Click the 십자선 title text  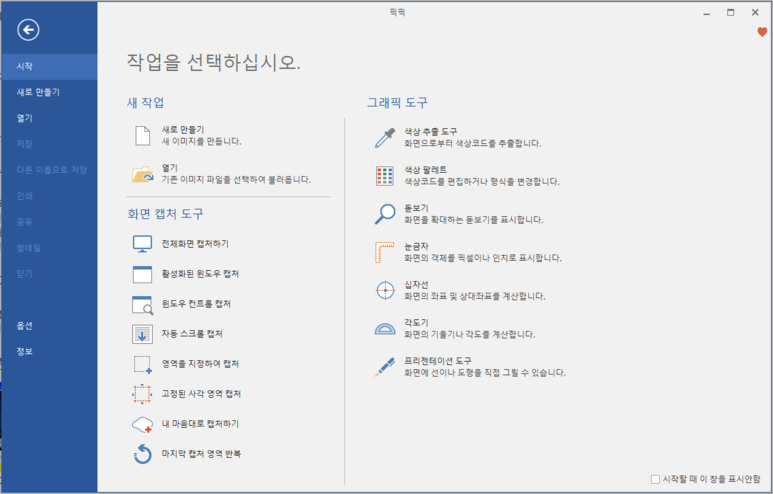click(417, 284)
